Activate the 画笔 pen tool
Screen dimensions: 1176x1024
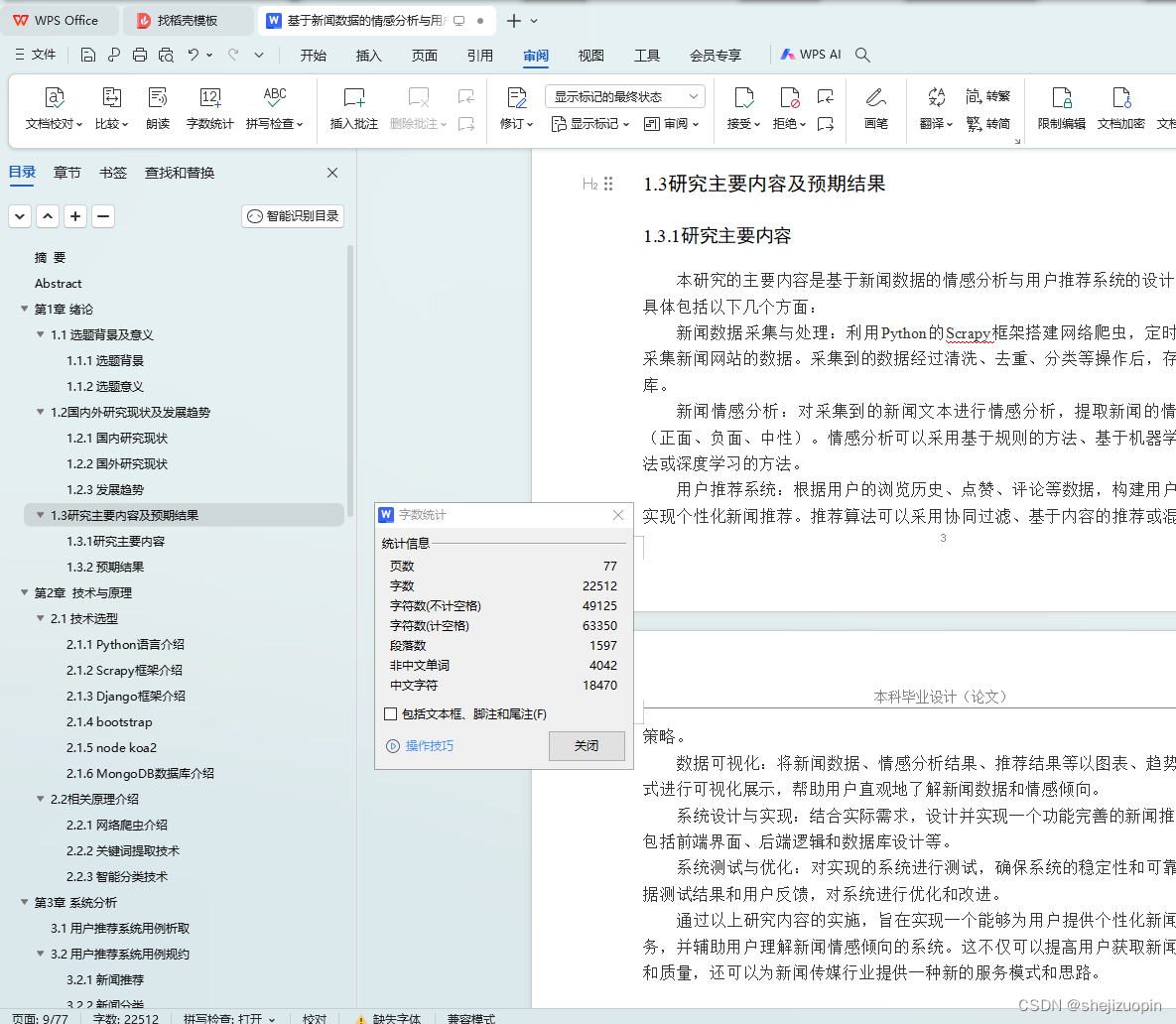(876, 109)
